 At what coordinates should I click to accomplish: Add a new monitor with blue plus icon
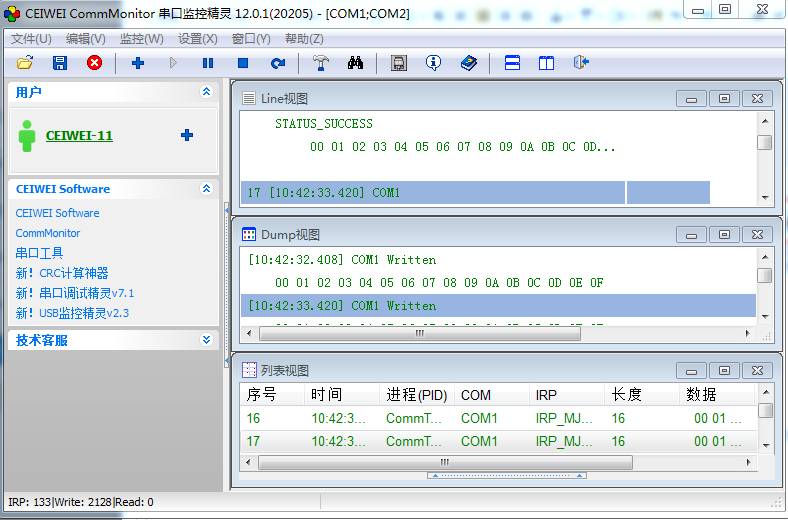point(138,63)
